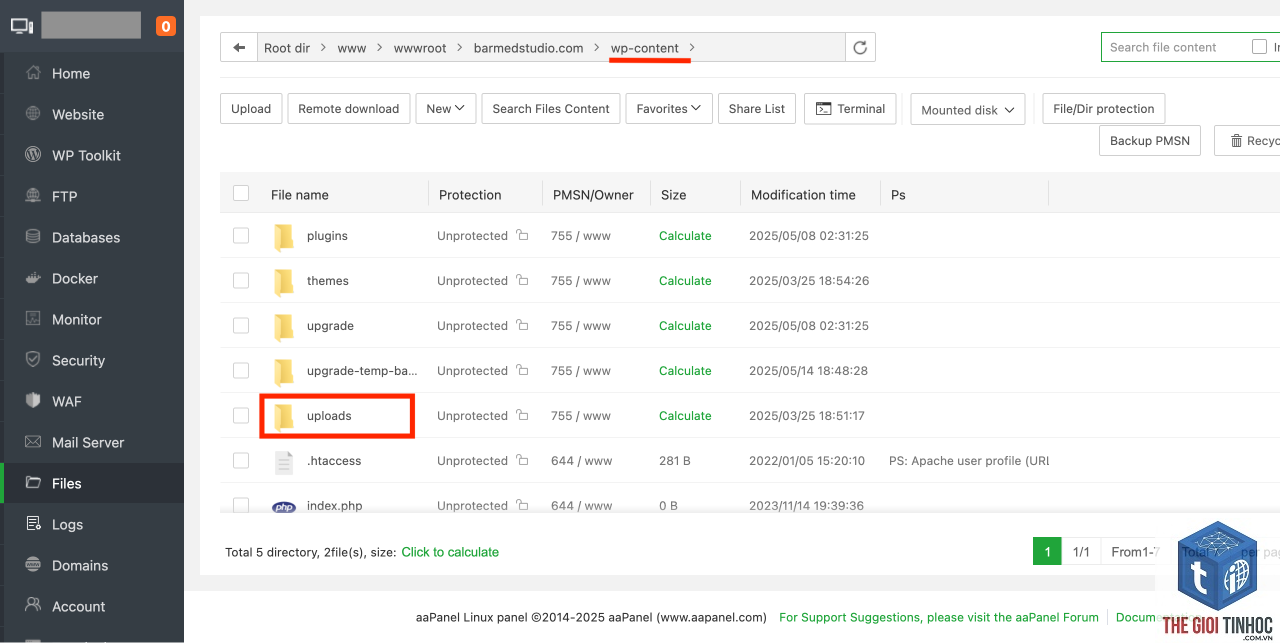Click chevron after barmedstudio.com in path

tap(597, 48)
